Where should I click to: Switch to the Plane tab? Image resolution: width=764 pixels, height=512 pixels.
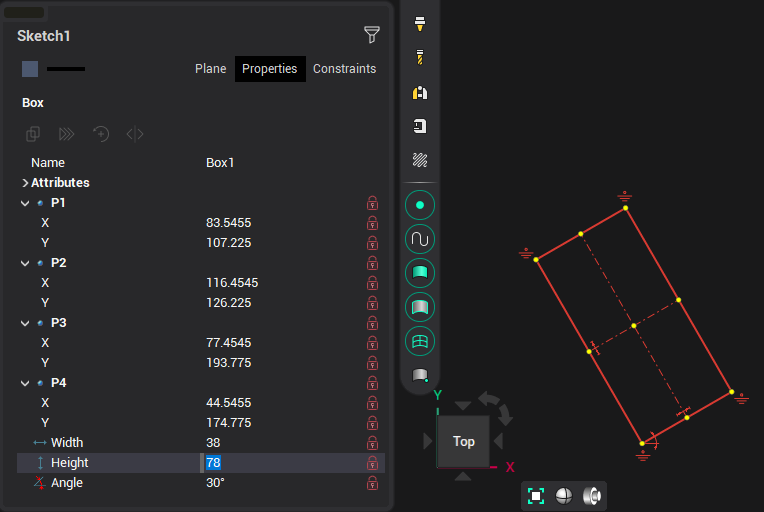pos(210,69)
